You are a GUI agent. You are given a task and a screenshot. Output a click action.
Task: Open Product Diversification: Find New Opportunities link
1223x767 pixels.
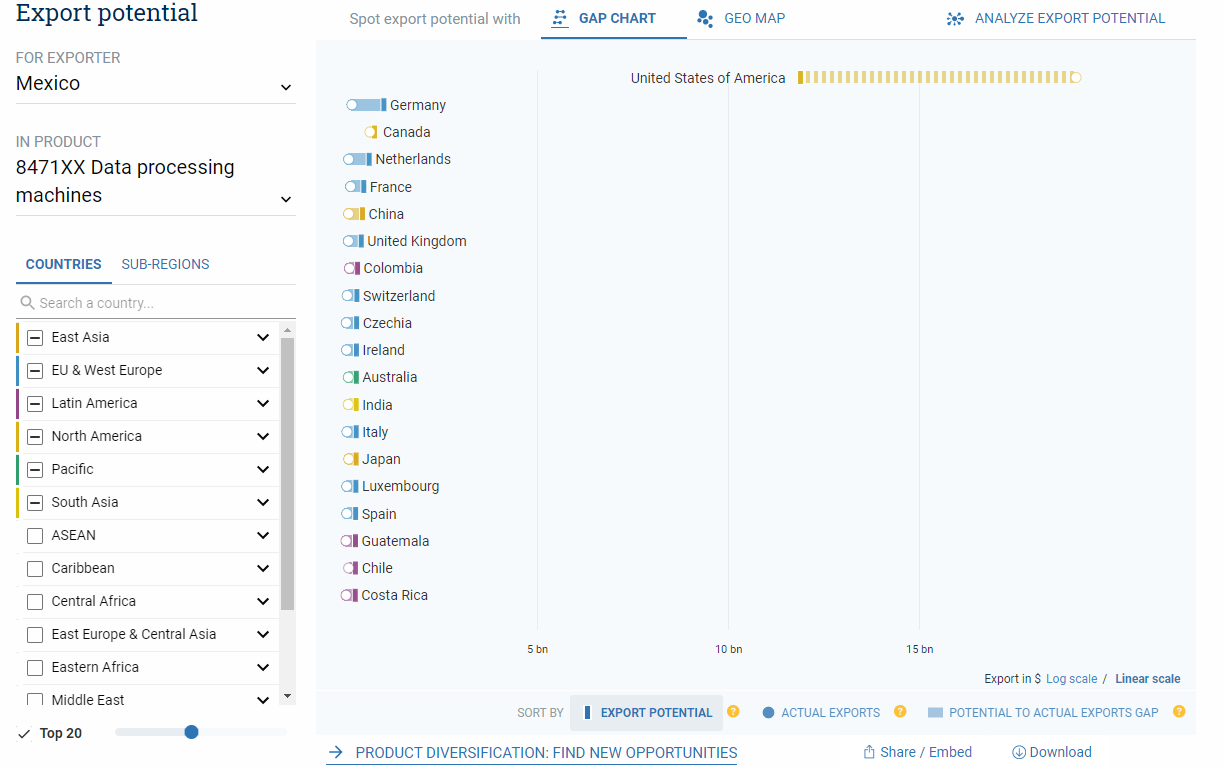point(545,753)
